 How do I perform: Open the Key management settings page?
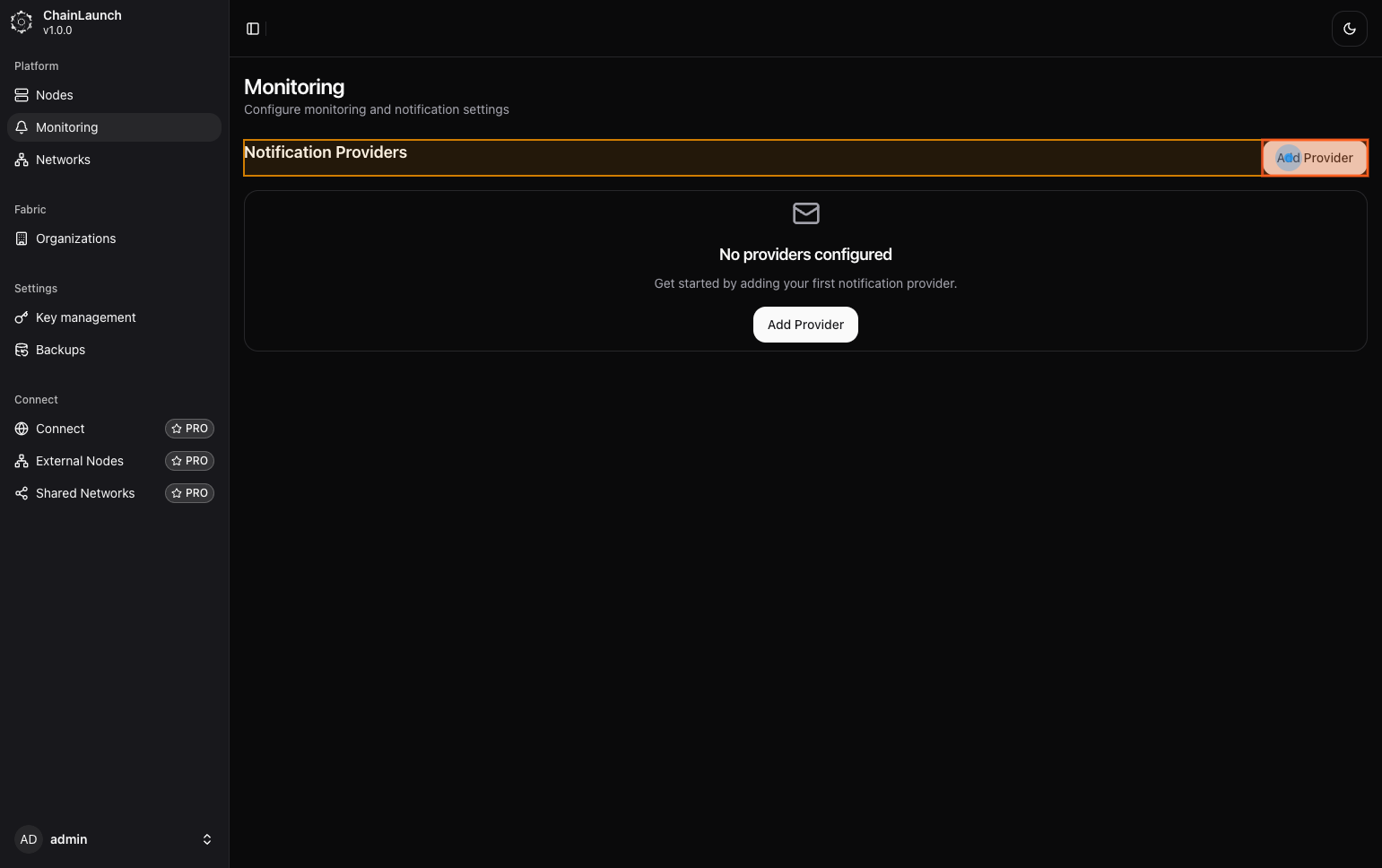coord(86,317)
